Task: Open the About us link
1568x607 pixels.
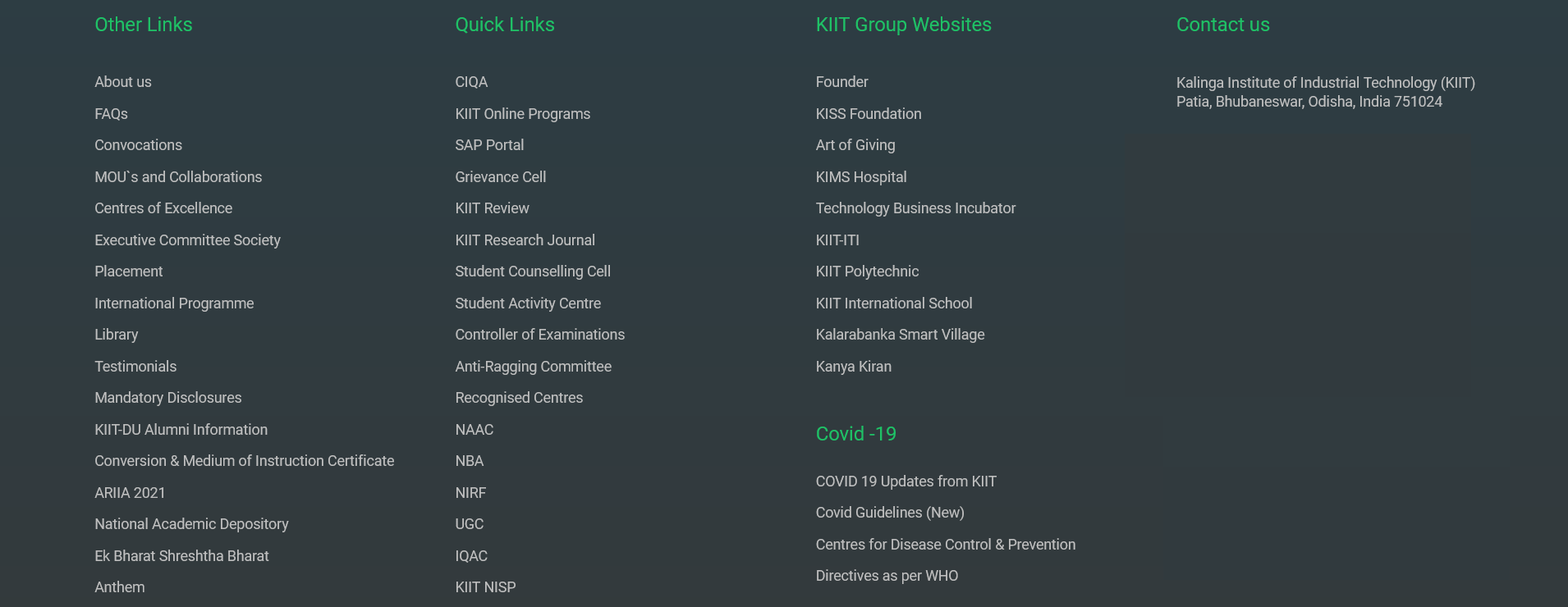Action: point(123,82)
